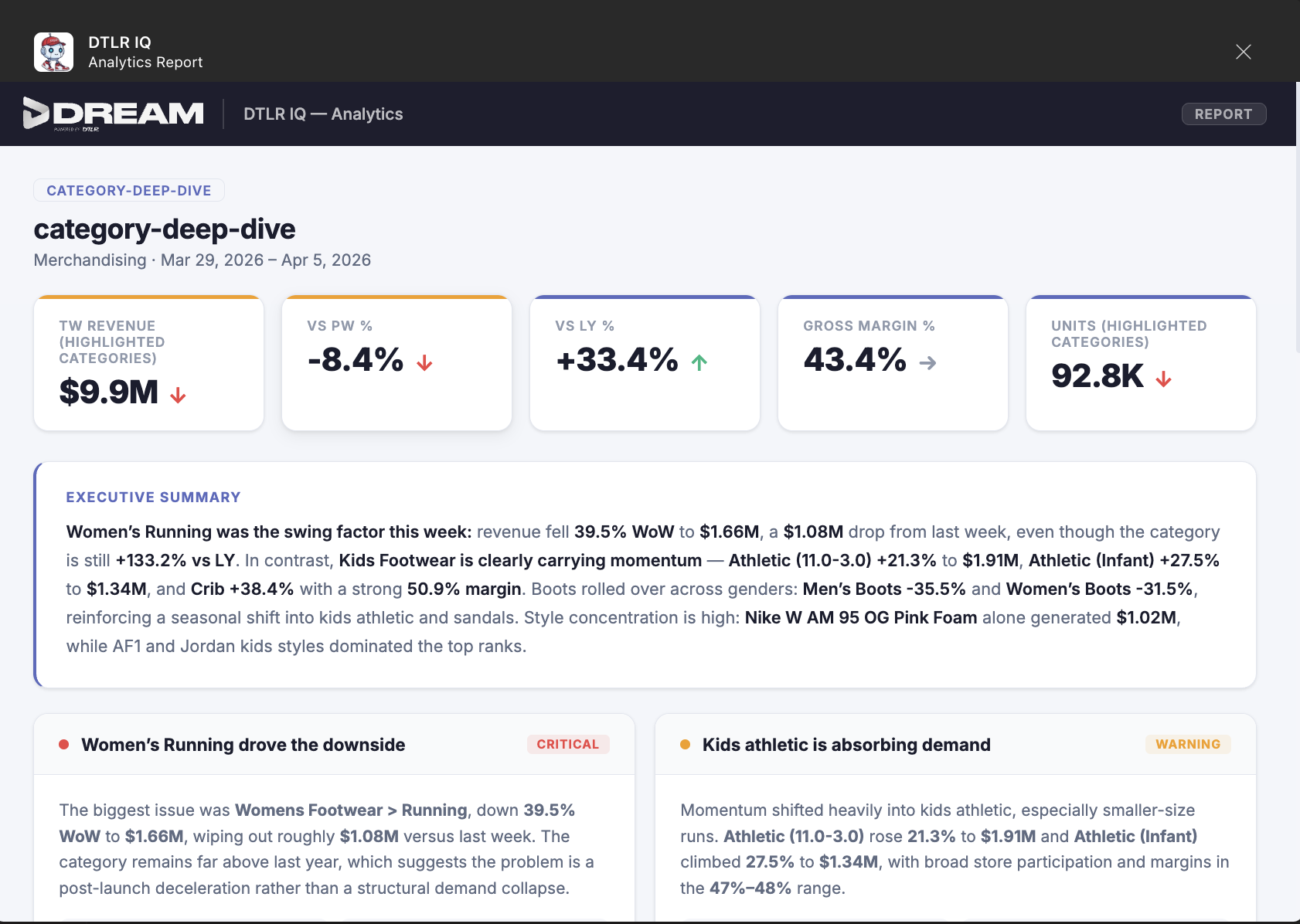Screen dimensions: 1300x924
Task: Toggle the CRITICAL severity badge
Action: pos(568,744)
